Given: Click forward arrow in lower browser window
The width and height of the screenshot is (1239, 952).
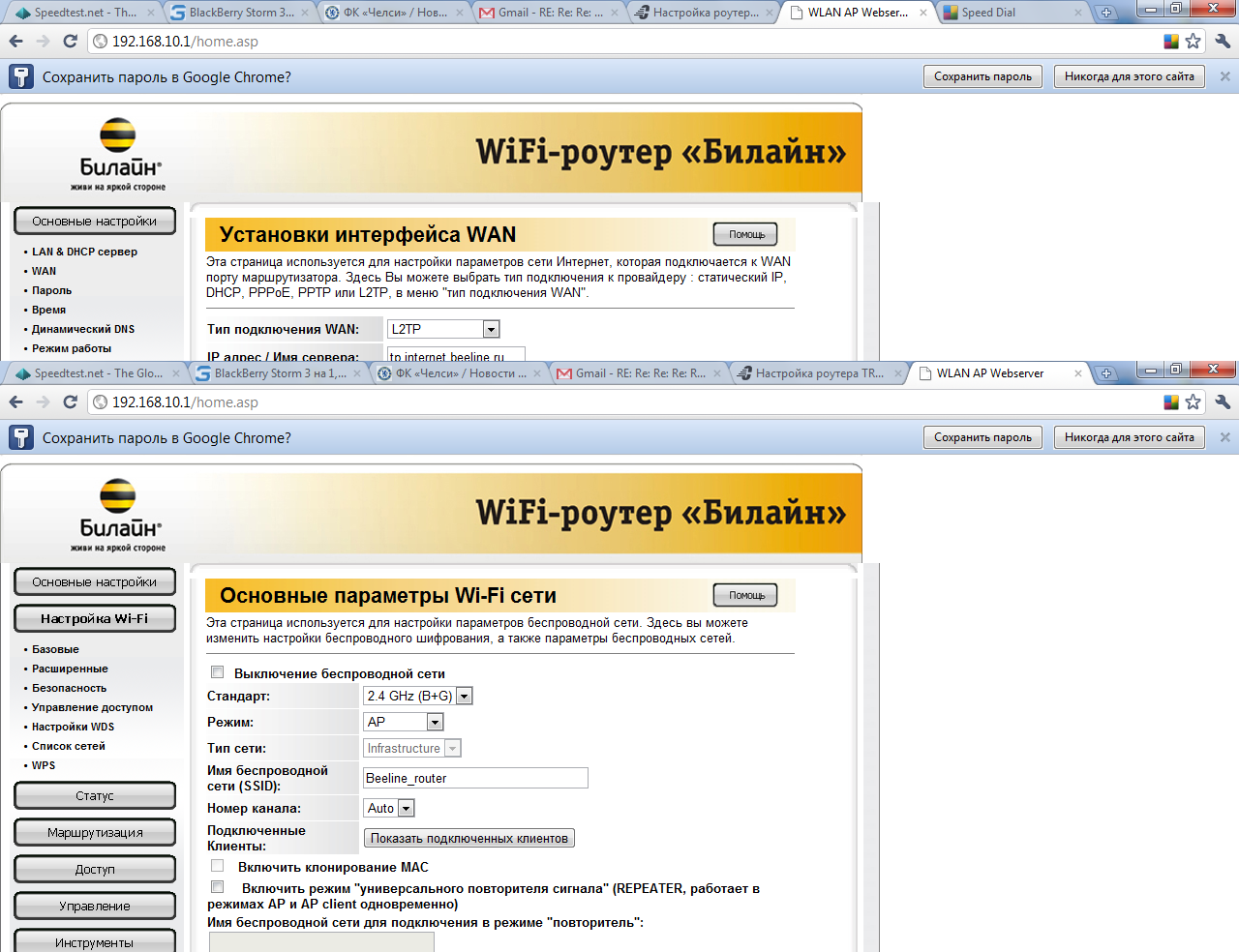Looking at the screenshot, I should point(43,402).
